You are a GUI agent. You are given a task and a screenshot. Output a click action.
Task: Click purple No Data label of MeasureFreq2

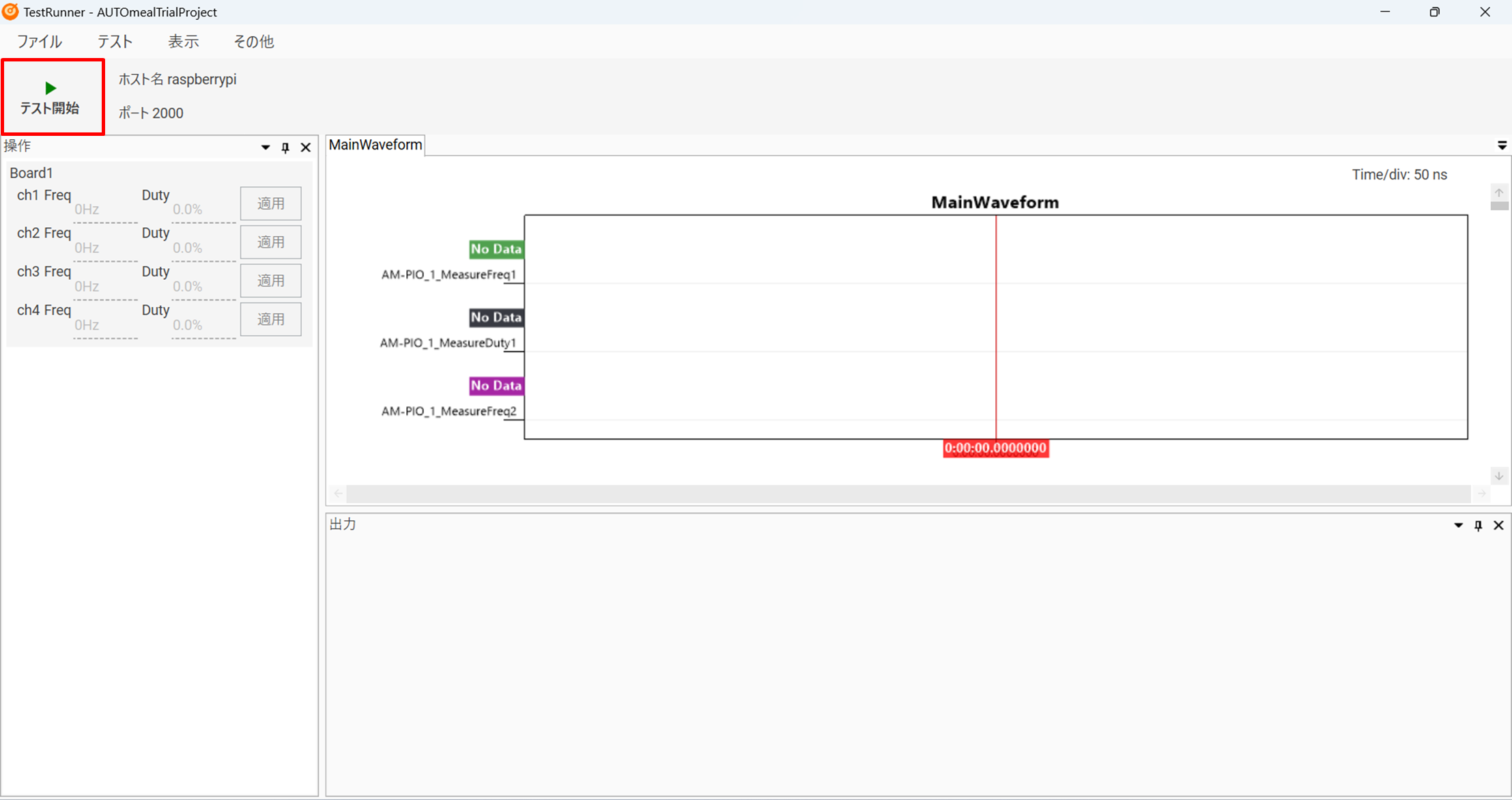(x=496, y=386)
